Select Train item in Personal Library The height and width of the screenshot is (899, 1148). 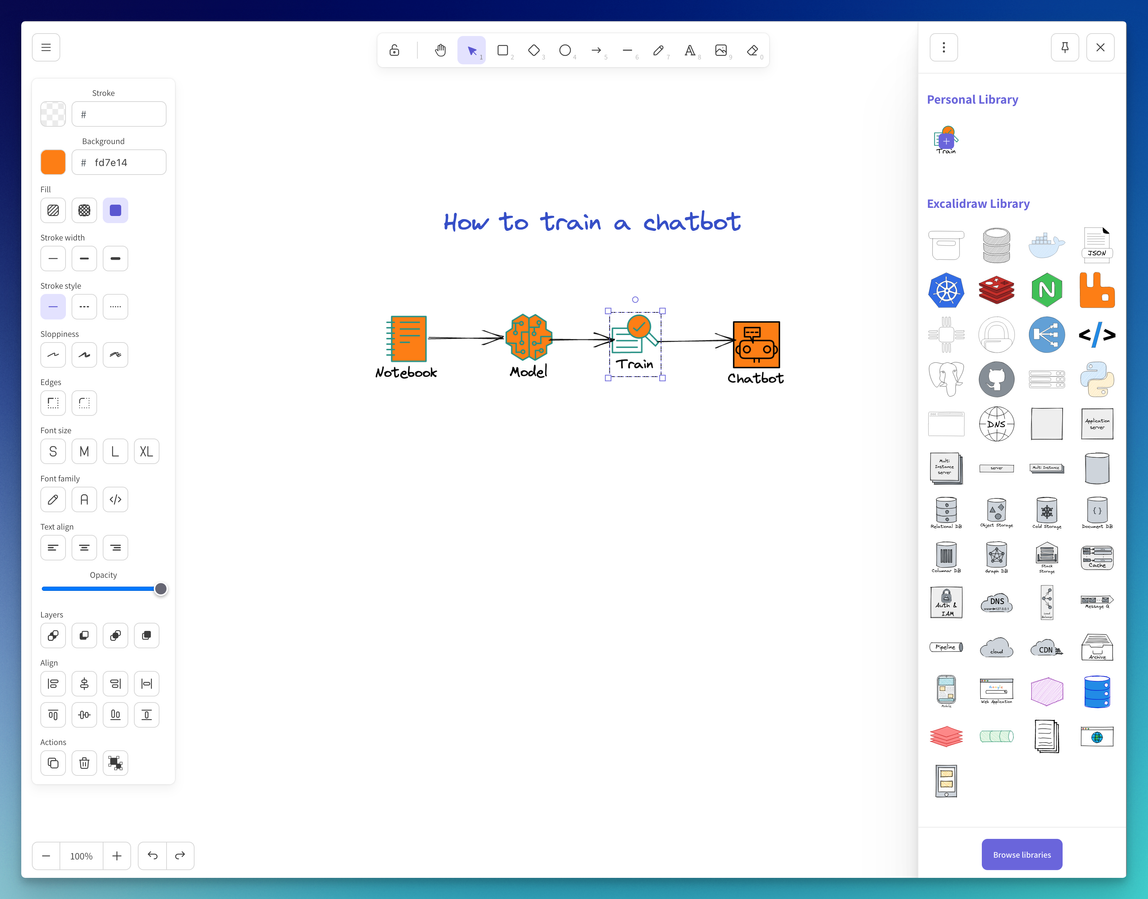(x=946, y=140)
